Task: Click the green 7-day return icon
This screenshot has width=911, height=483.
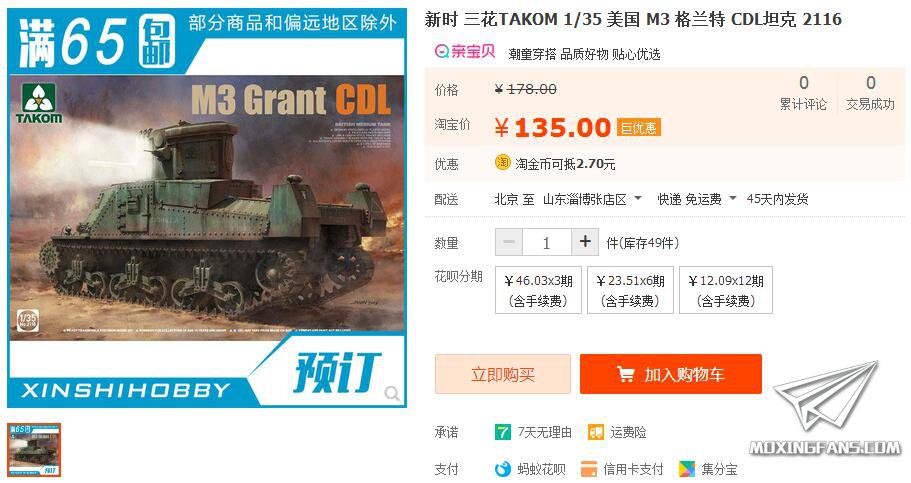Action: point(502,432)
